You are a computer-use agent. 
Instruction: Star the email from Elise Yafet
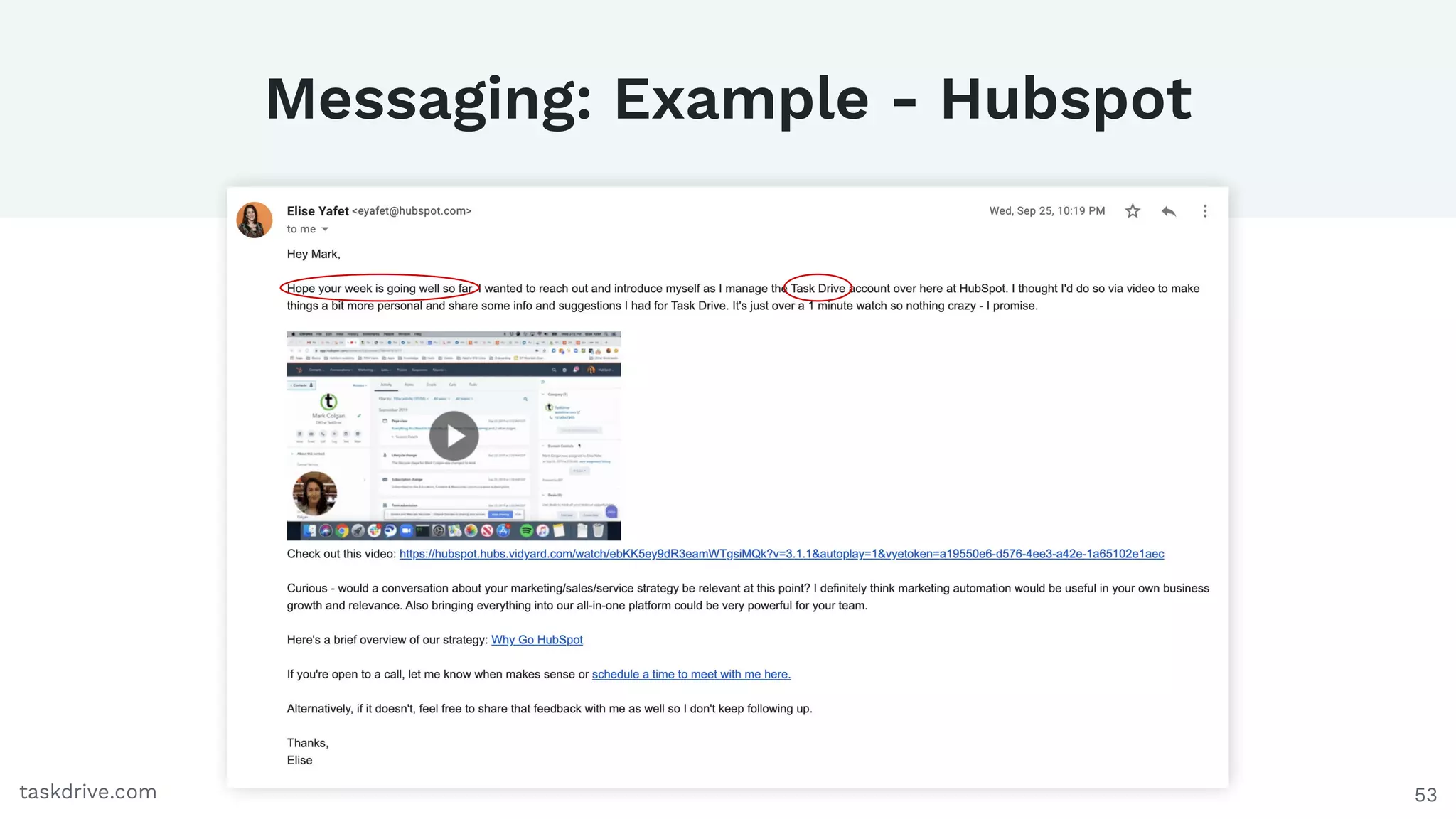point(1133,211)
